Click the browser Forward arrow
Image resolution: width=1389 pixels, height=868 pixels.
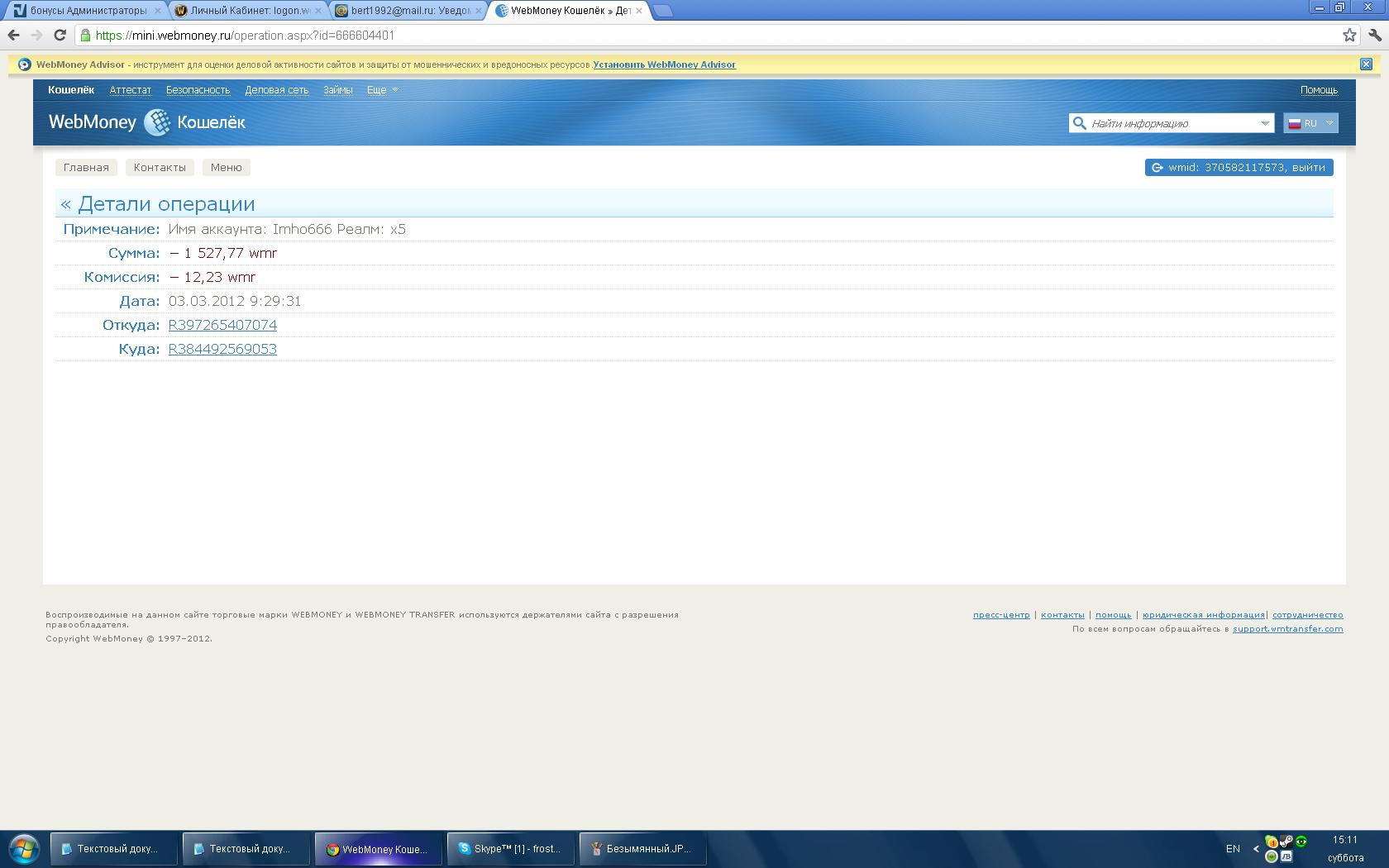(36, 35)
